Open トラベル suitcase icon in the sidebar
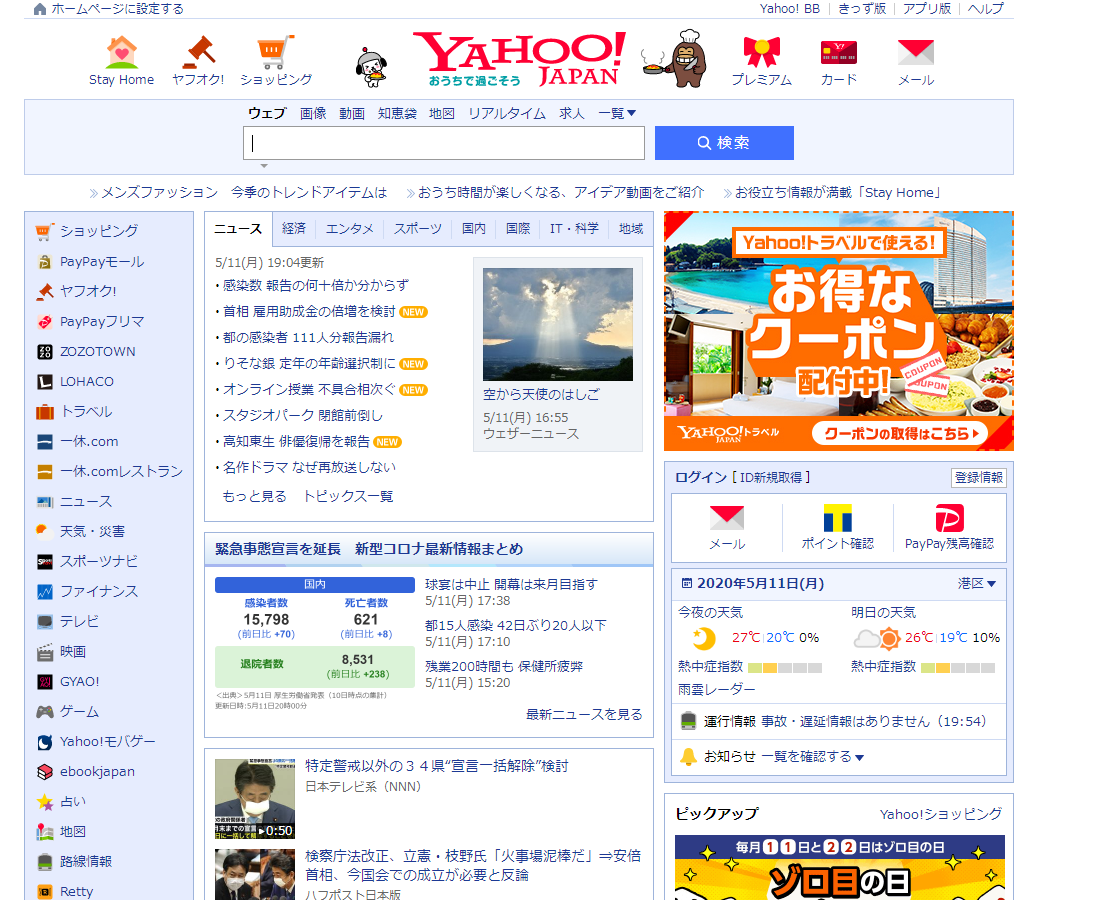 (x=45, y=412)
